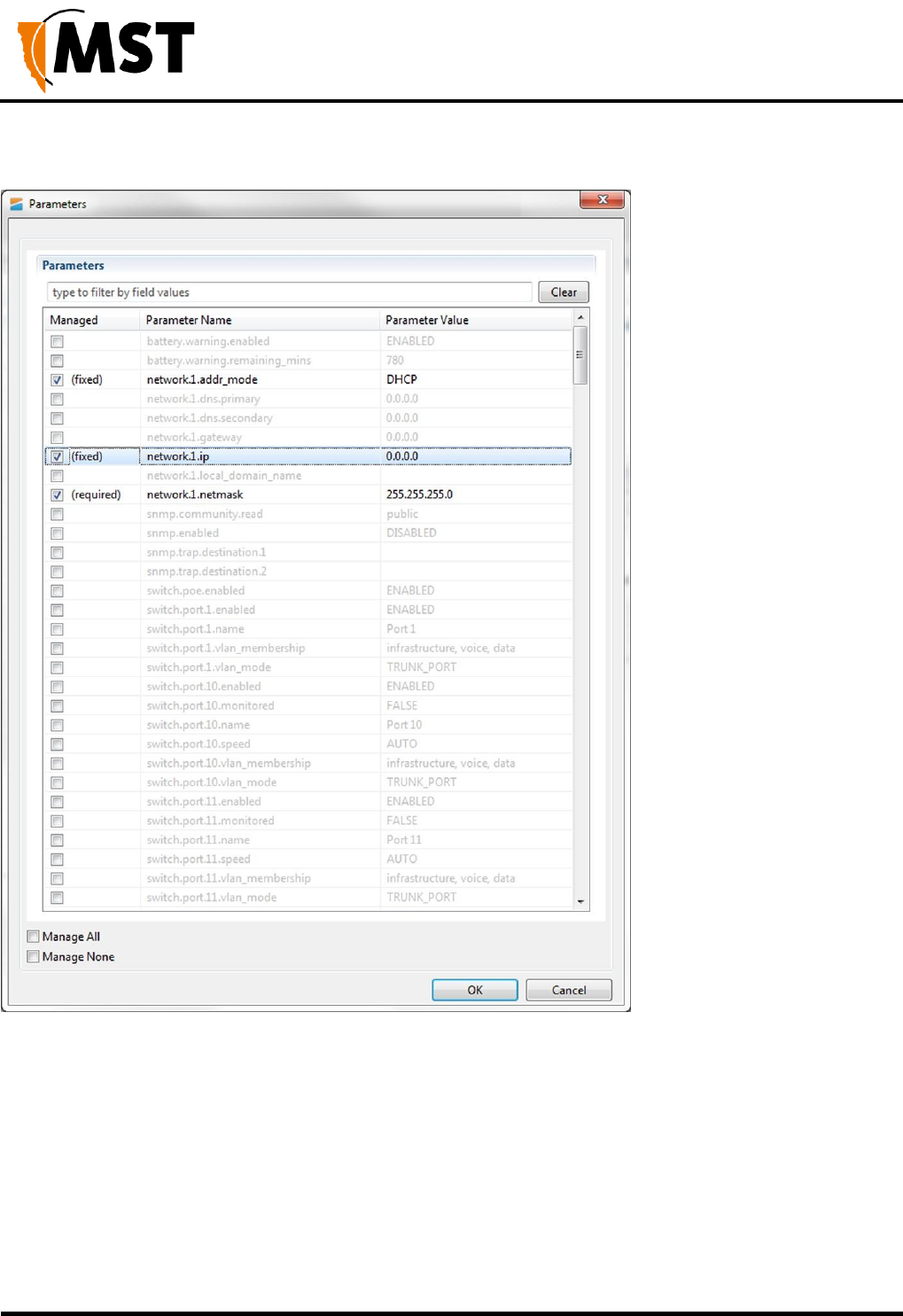Tick the Manage None checkbox
Viewport: 903px width, 1316px height.
tap(34, 957)
